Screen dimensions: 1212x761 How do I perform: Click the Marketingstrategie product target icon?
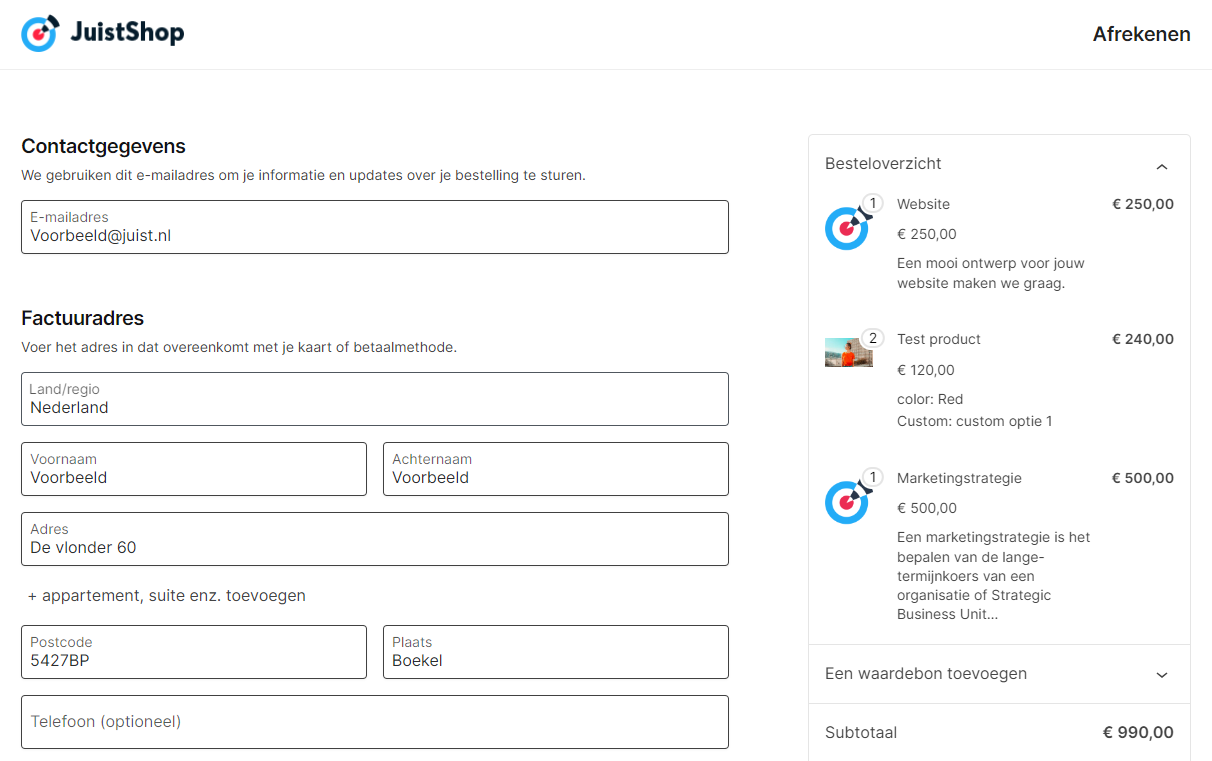point(846,502)
